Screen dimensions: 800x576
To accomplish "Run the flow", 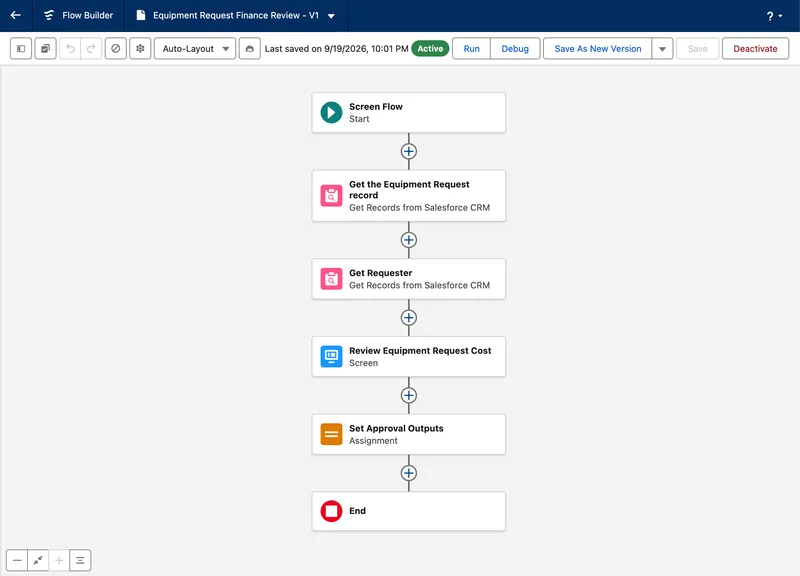I will click(471, 48).
